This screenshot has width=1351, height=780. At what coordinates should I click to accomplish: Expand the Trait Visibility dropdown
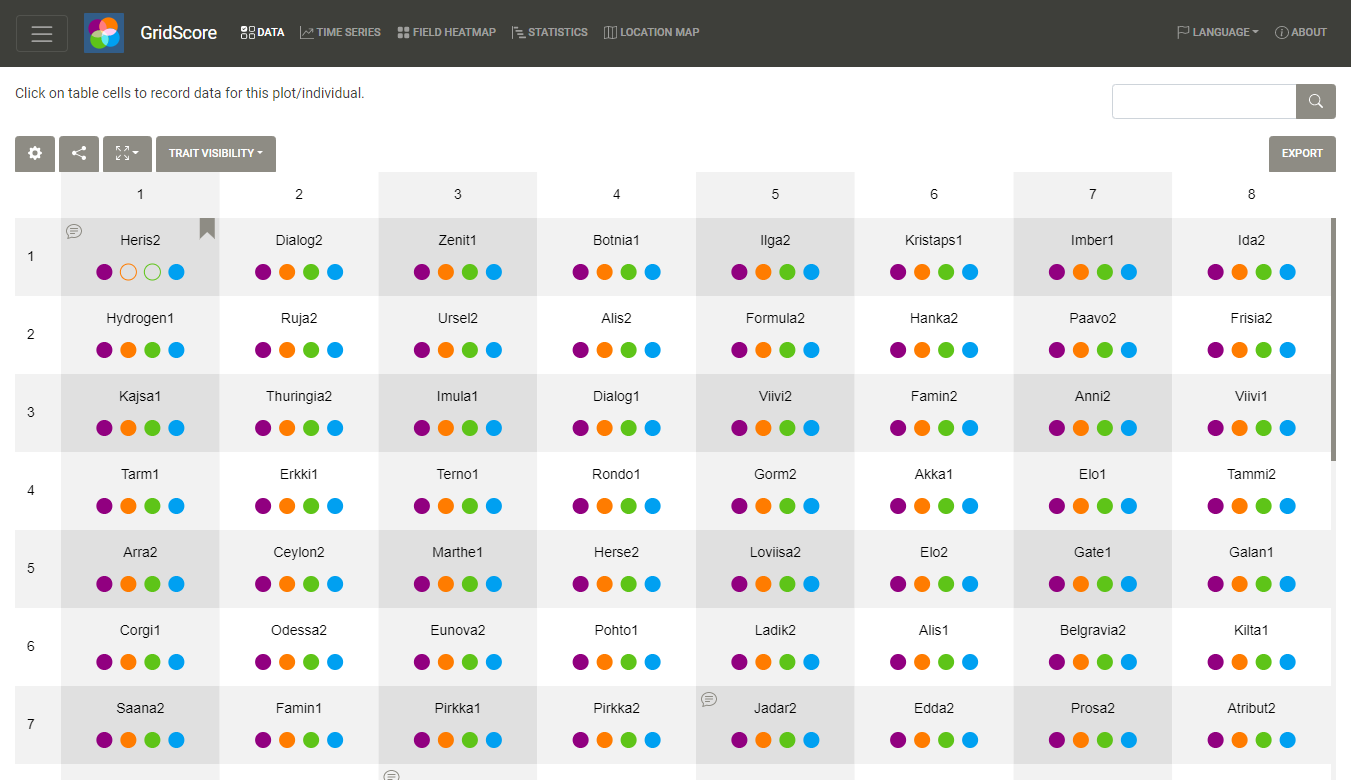click(x=216, y=154)
